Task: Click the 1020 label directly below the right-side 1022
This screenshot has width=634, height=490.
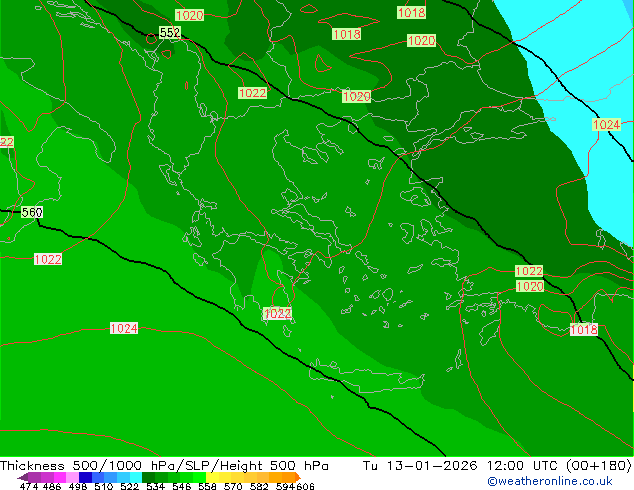Action: tap(530, 287)
